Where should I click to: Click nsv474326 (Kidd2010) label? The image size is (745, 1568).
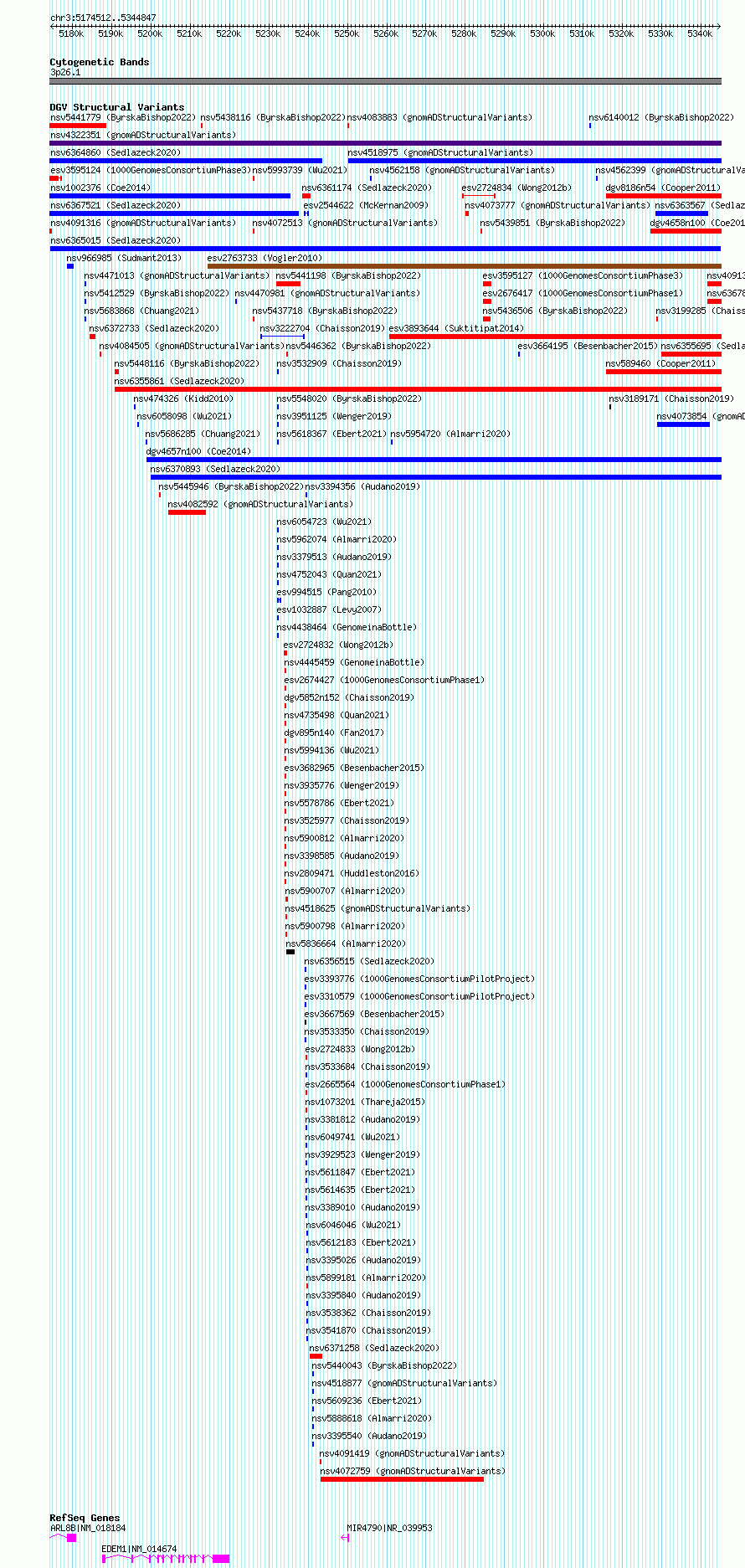pyautogui.click(x=184, y=399)
